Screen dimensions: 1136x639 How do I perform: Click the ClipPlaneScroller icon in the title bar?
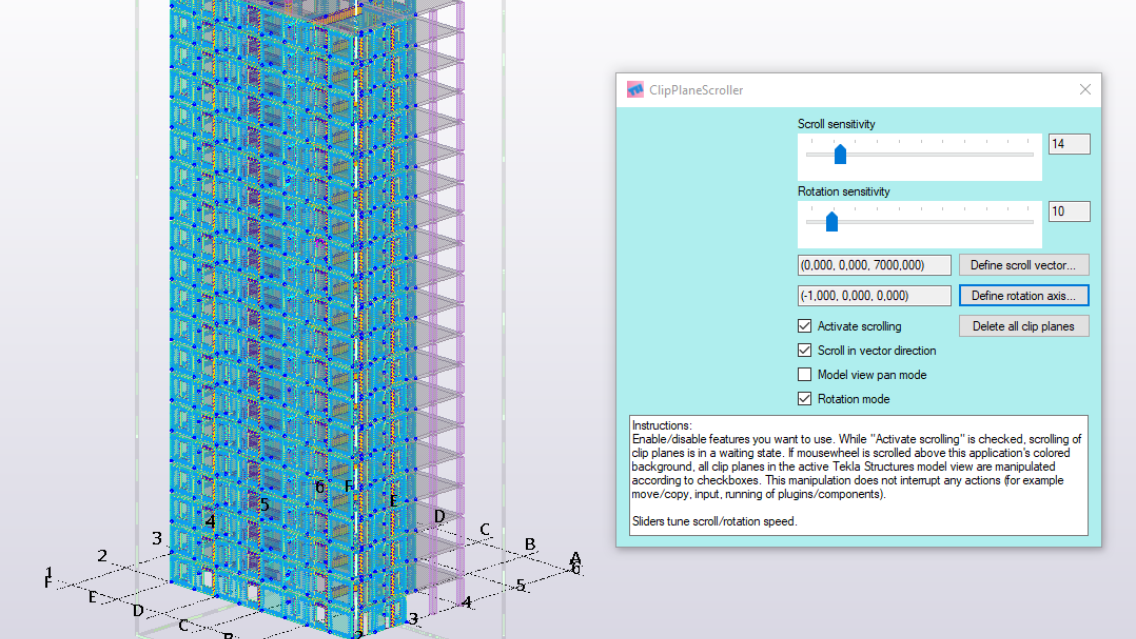[x=634, y=89]
